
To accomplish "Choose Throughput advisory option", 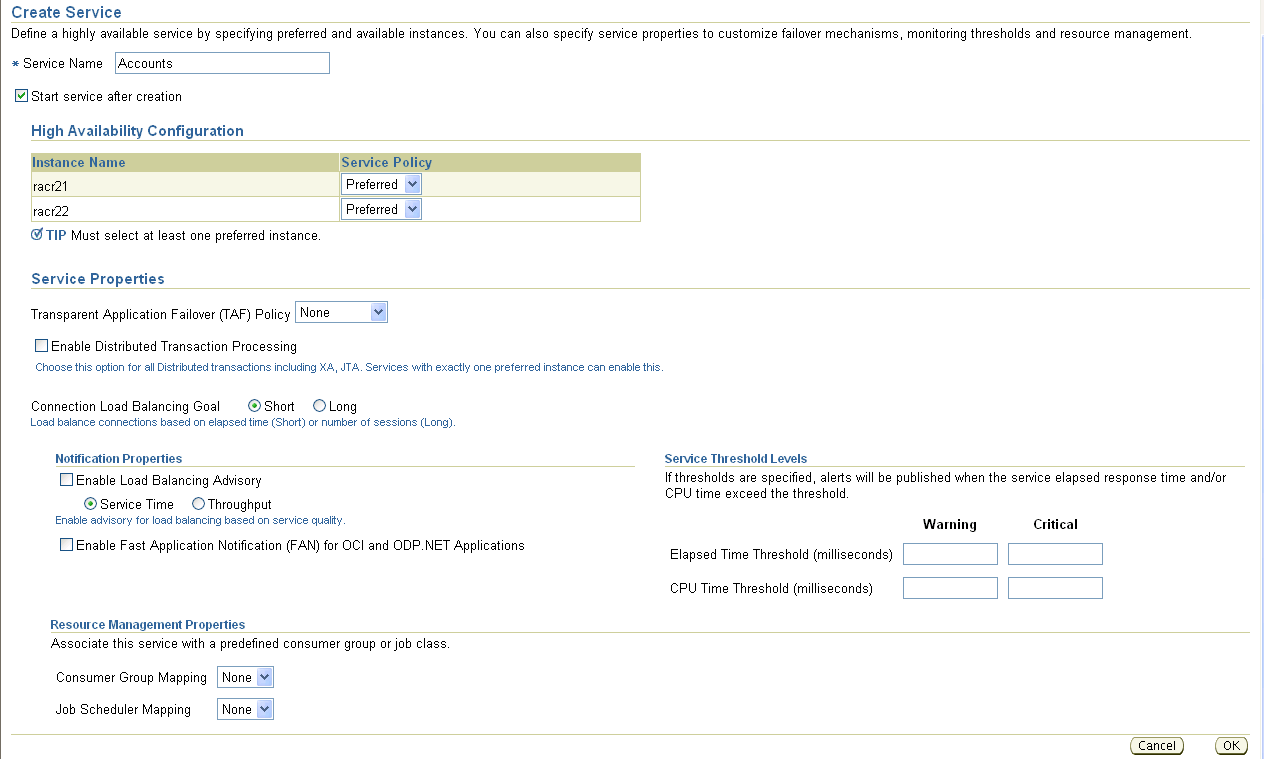I will coord(198,504).
